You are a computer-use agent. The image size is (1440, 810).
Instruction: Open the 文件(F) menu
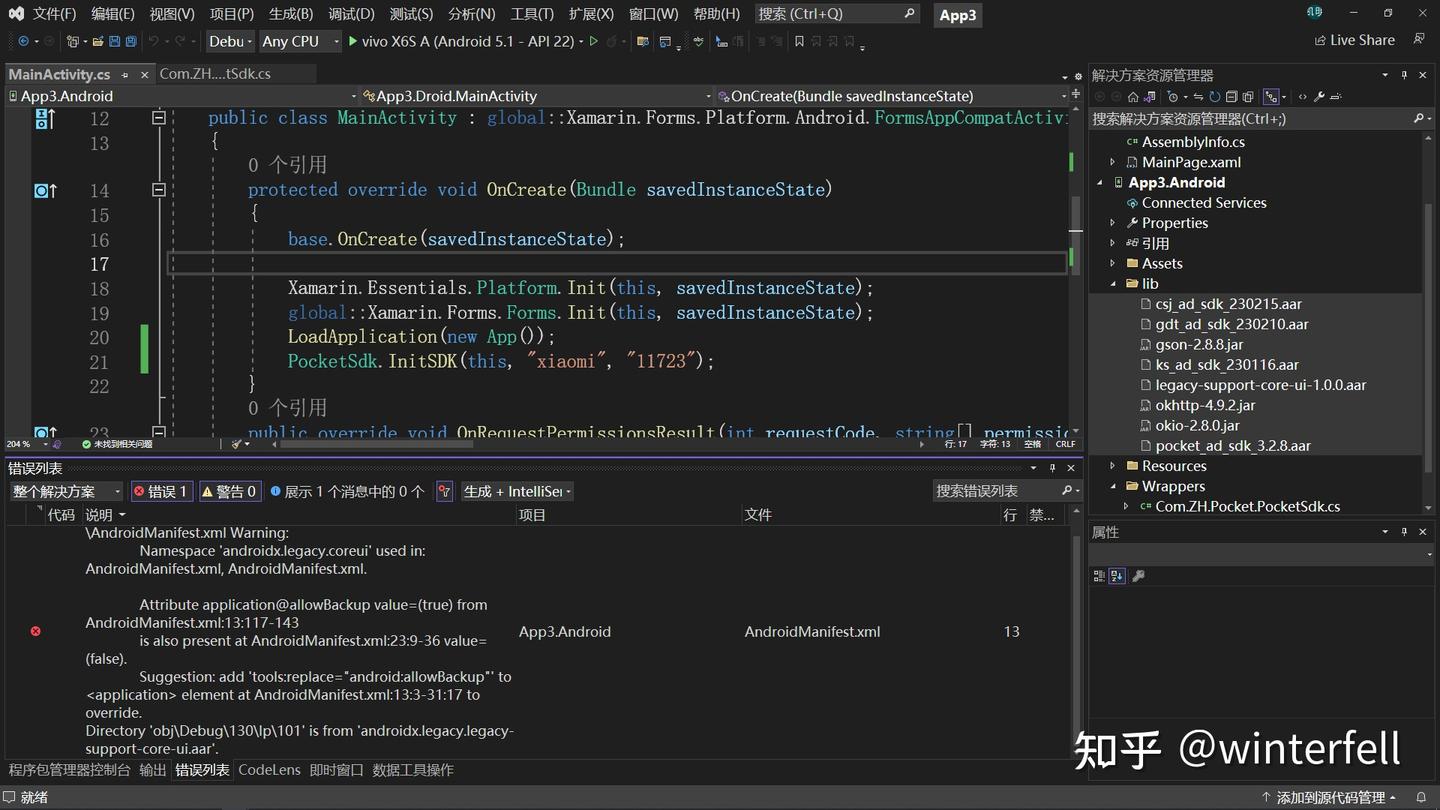pyautogui.click(x=54, y=14)
